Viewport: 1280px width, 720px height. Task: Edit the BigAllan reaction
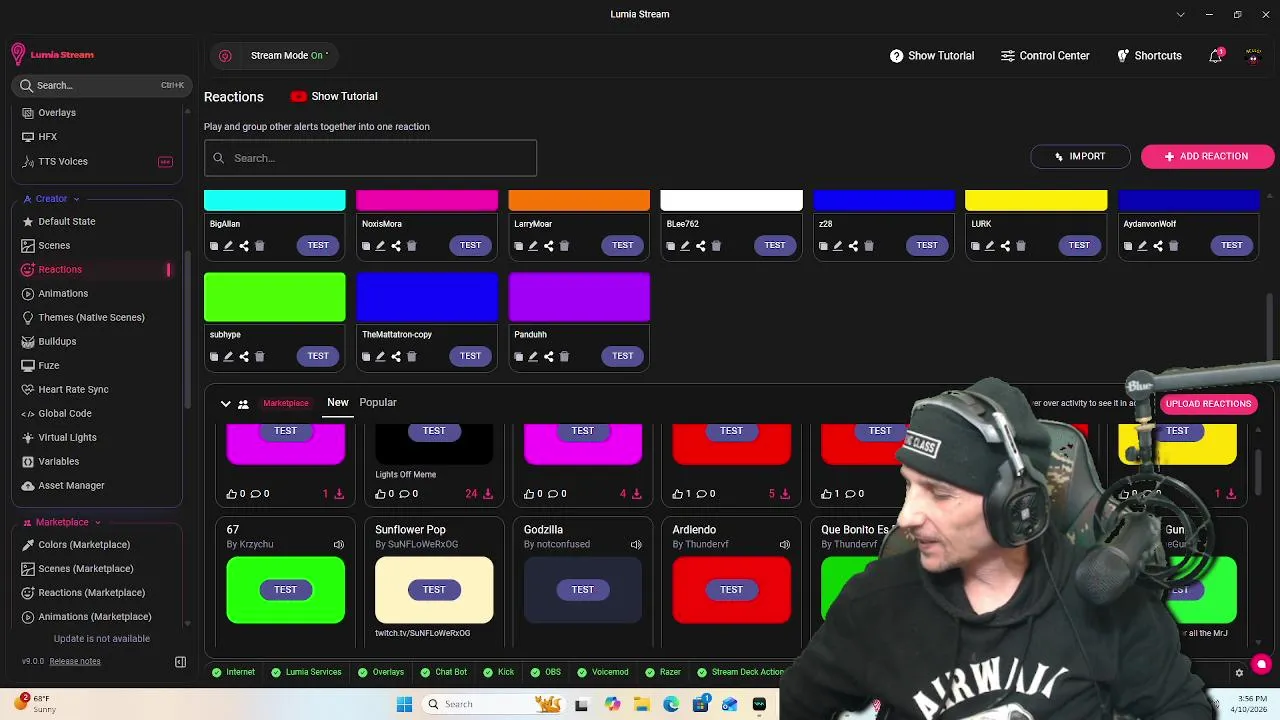[x=228, y=246]
